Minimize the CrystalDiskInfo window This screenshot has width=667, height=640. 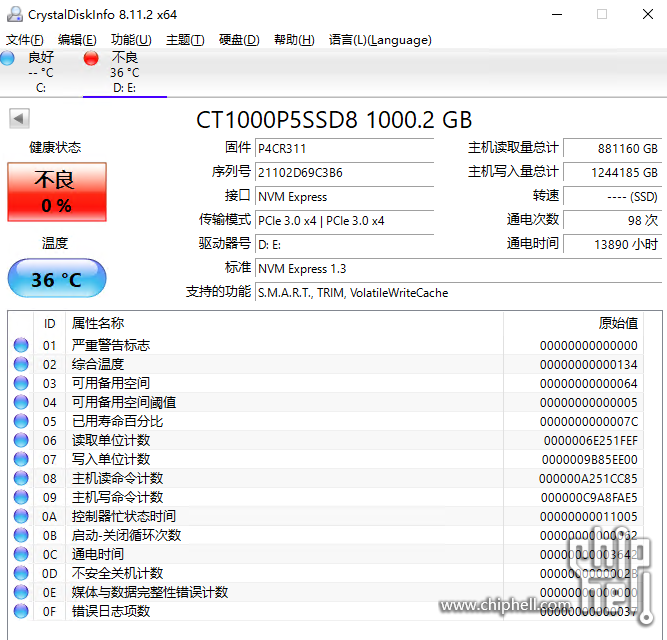click(x=557, y=14)
